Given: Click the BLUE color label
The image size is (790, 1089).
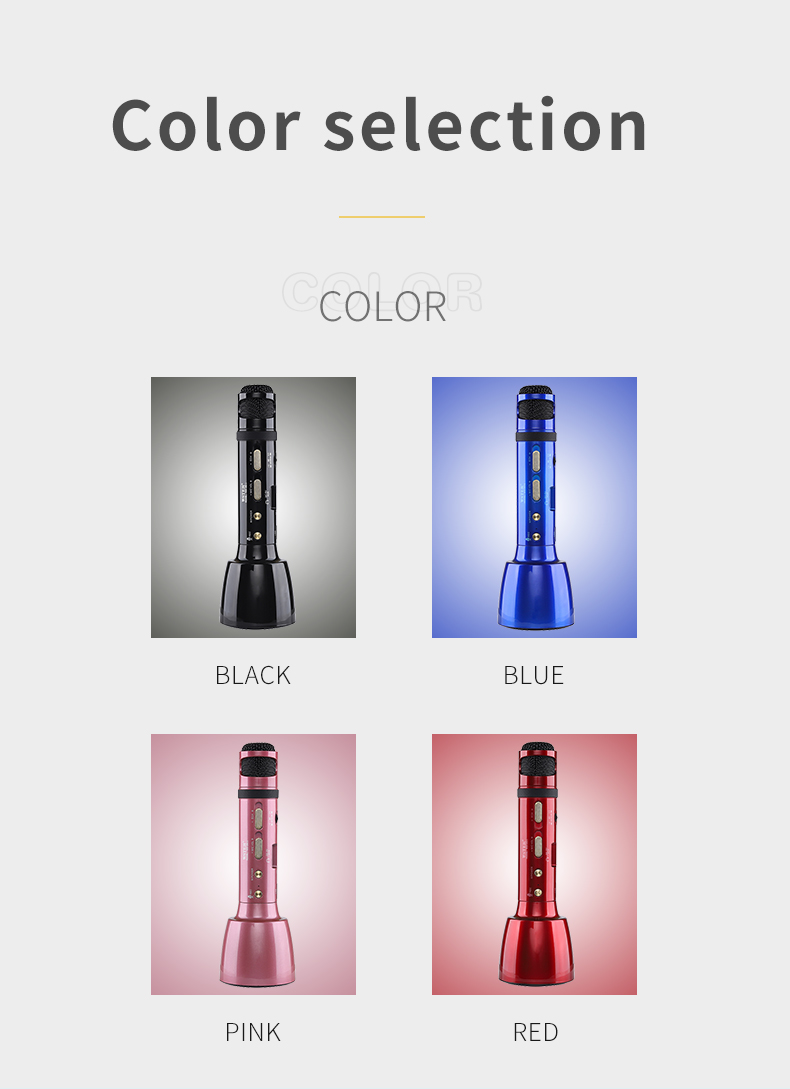Looking at the screenshot, I should pos(534,675).
